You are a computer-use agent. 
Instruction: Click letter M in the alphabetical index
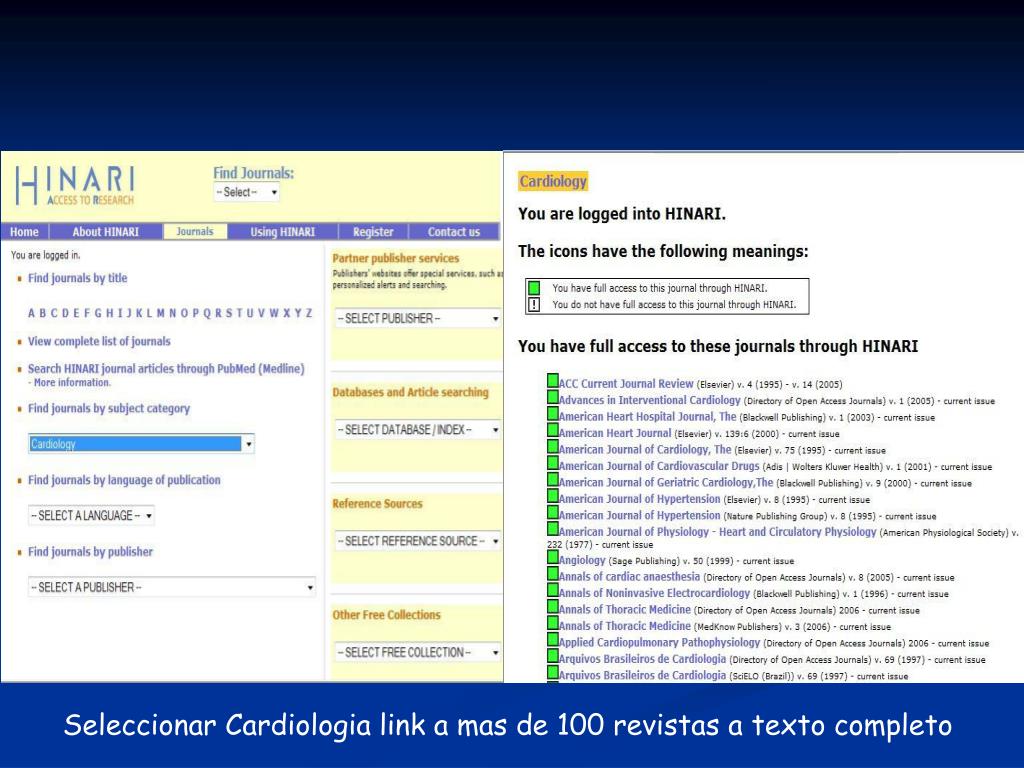tap(160, 313)
